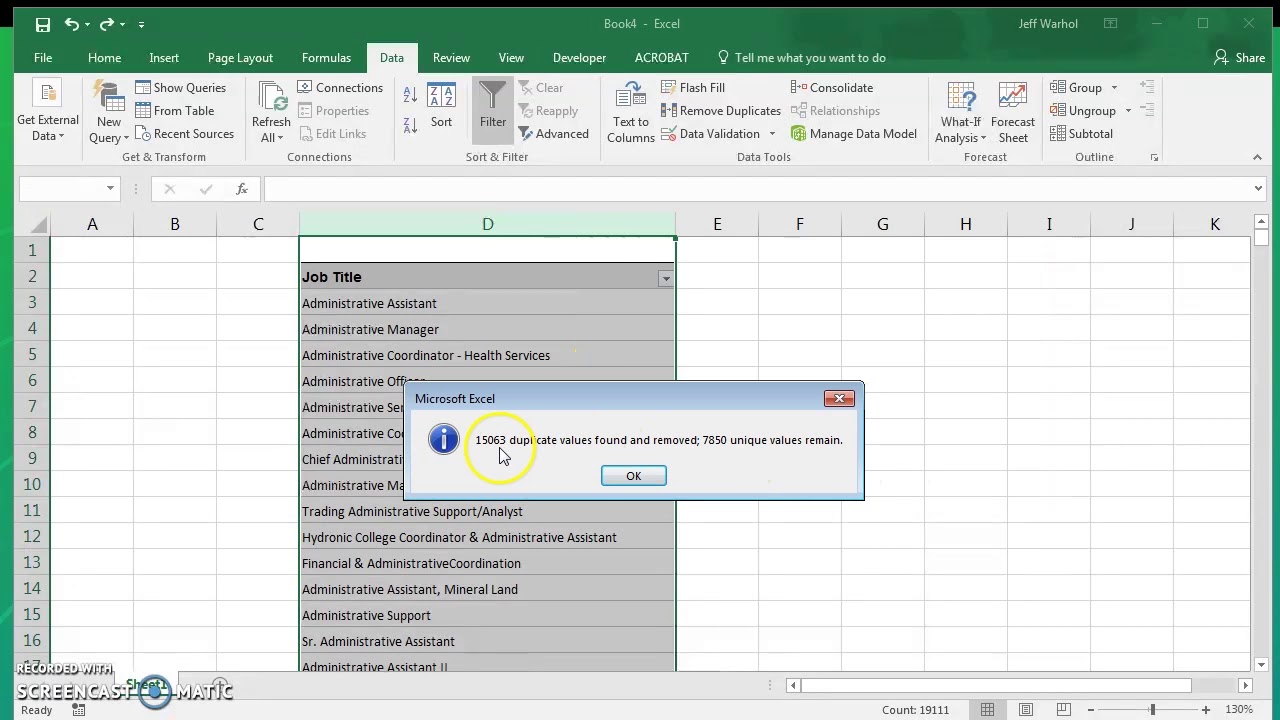Click OK in the Microsoft Excel dialog
Image resolution: width=1280 pixels, height=720 pixels.
pos(633,476)
